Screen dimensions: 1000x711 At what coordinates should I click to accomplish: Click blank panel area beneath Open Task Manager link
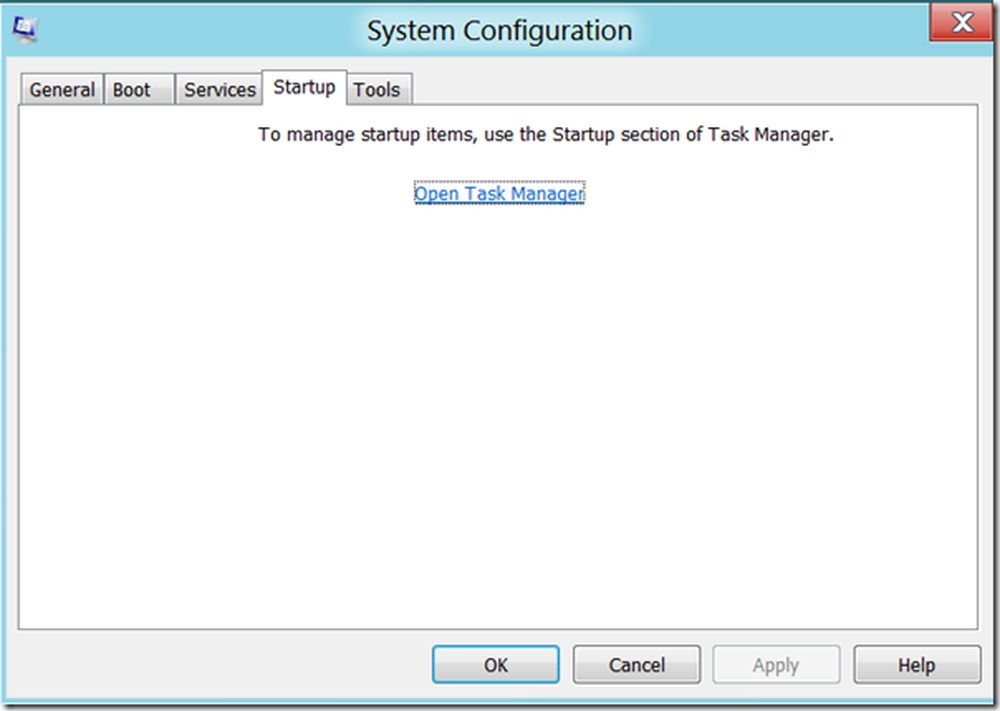[x=499, y=400]
